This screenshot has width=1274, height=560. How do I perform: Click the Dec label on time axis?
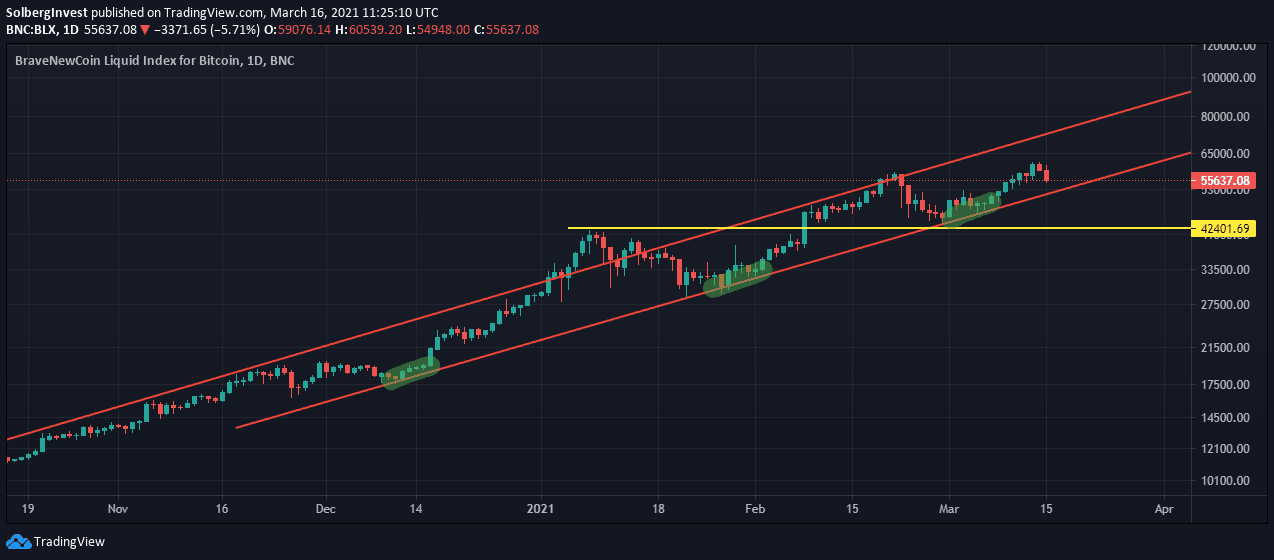pyautogui.click(x=326, y=509)
